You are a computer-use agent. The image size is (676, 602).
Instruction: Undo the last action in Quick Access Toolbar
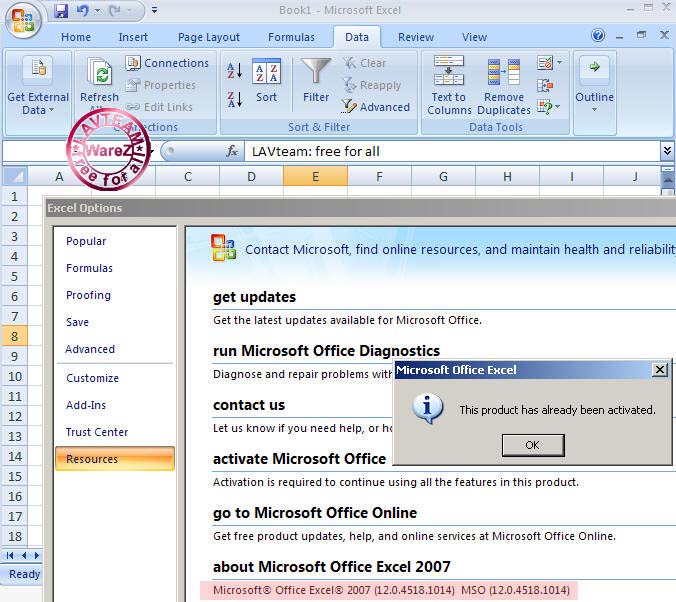82,10
